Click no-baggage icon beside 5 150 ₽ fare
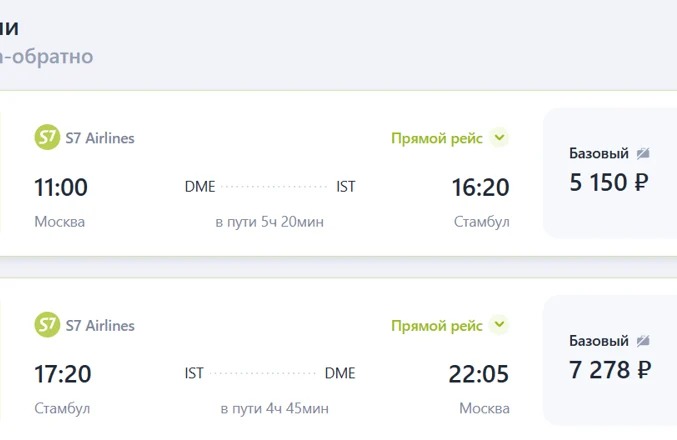Screen dimensions: 677x440 coord(643,153)
